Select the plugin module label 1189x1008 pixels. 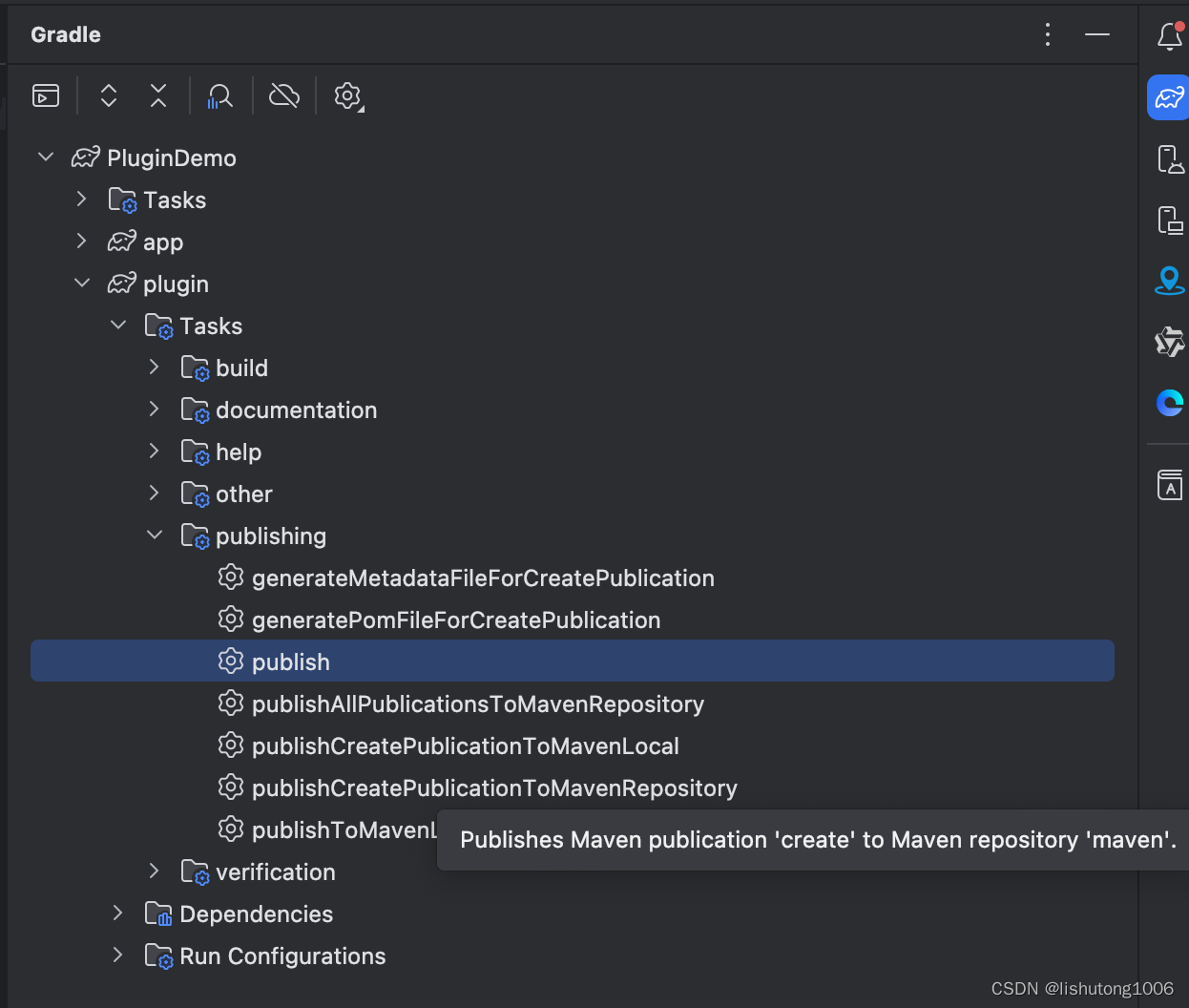pos(176,284)
